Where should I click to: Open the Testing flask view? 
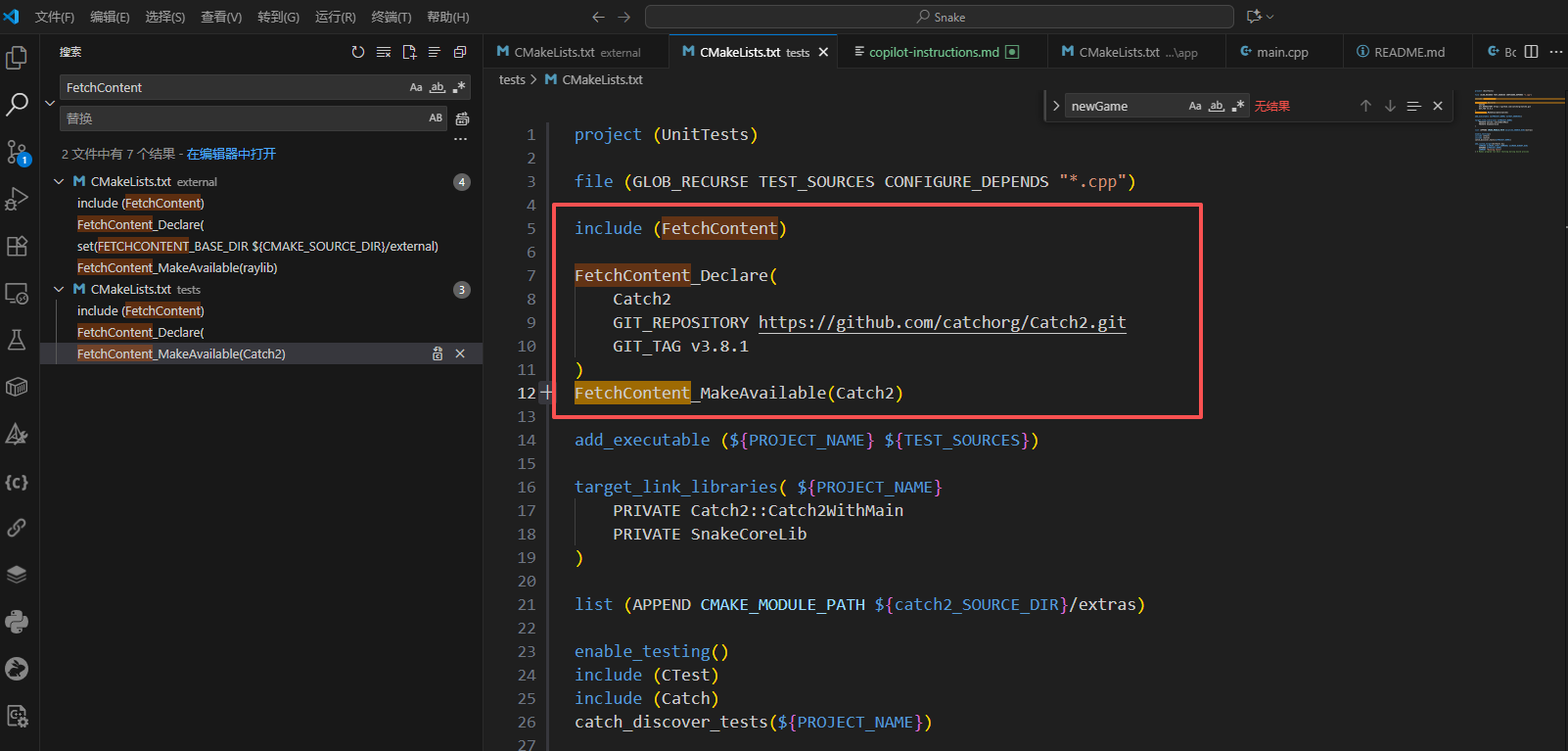click(17, 340)
